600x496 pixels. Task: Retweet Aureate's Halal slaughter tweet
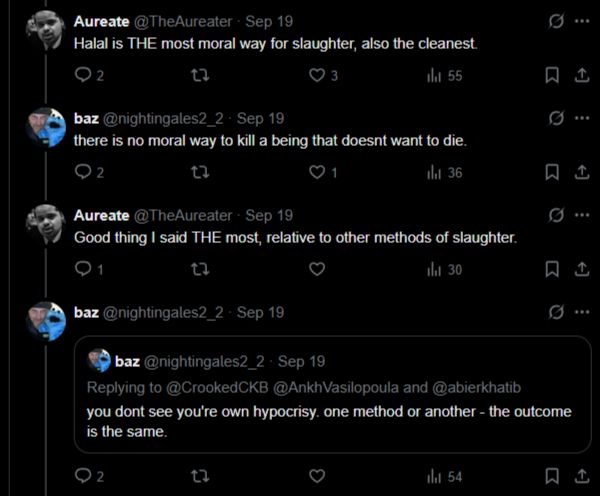coord(199,75)
